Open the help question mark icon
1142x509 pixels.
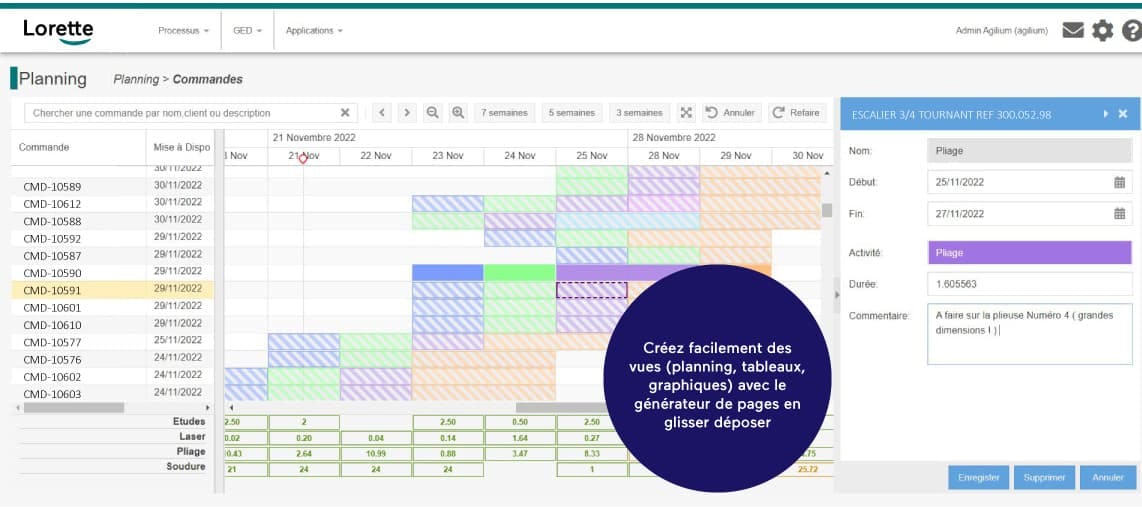[1132, 31]
